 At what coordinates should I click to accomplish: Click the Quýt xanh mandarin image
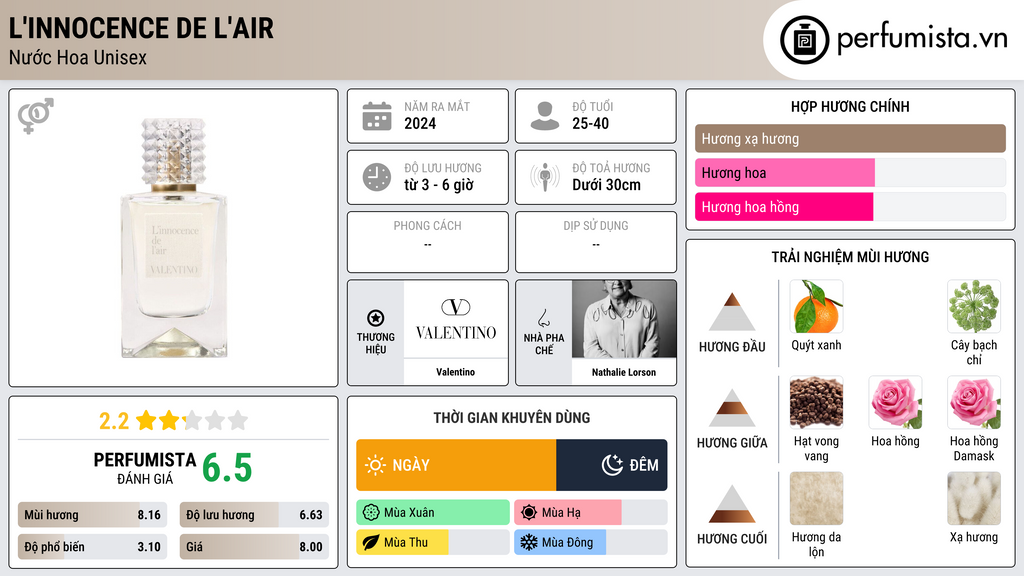[816, 307]
